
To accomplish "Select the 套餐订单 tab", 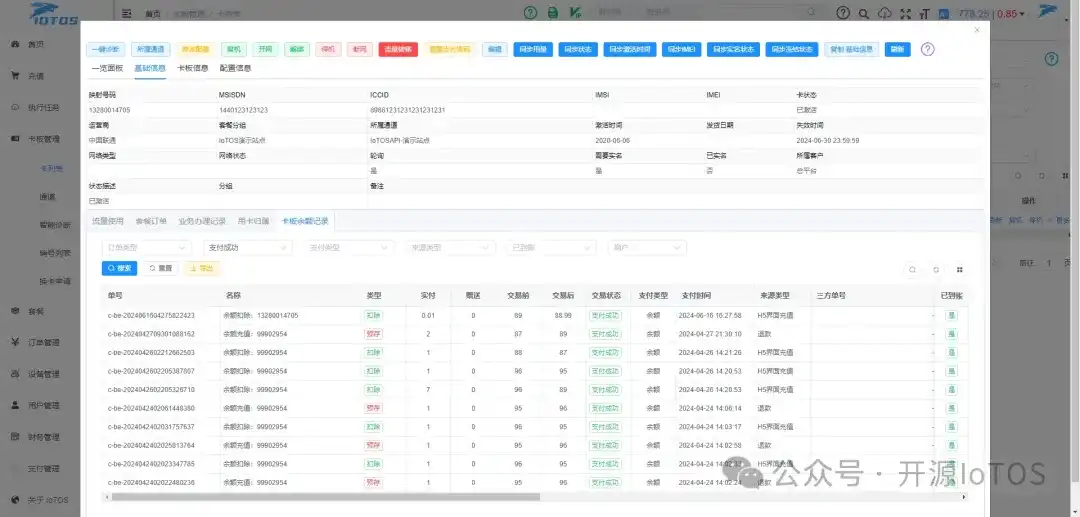I will point(150,220).
